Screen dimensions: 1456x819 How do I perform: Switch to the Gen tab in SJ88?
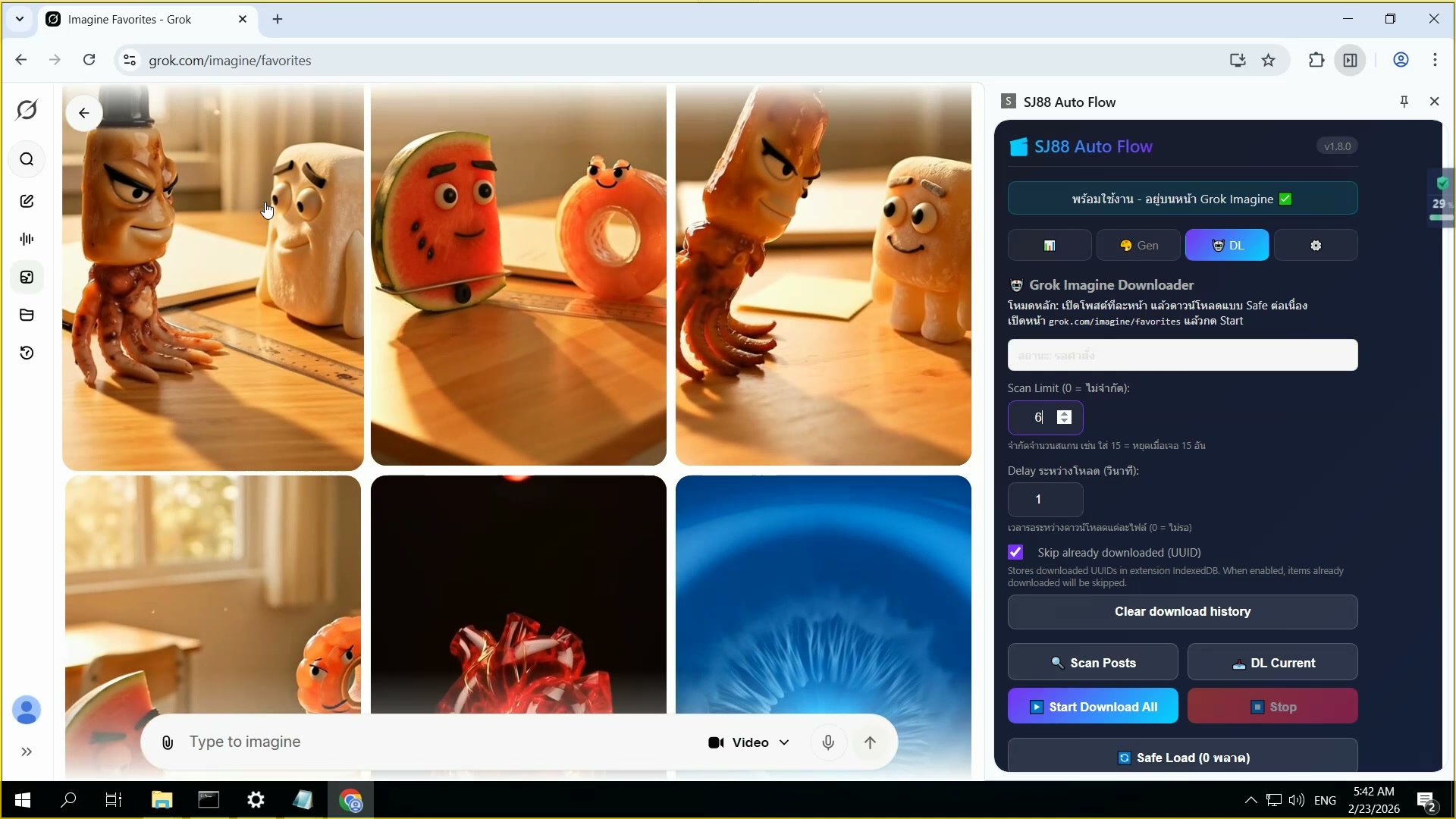click(x=1139, y=245)
